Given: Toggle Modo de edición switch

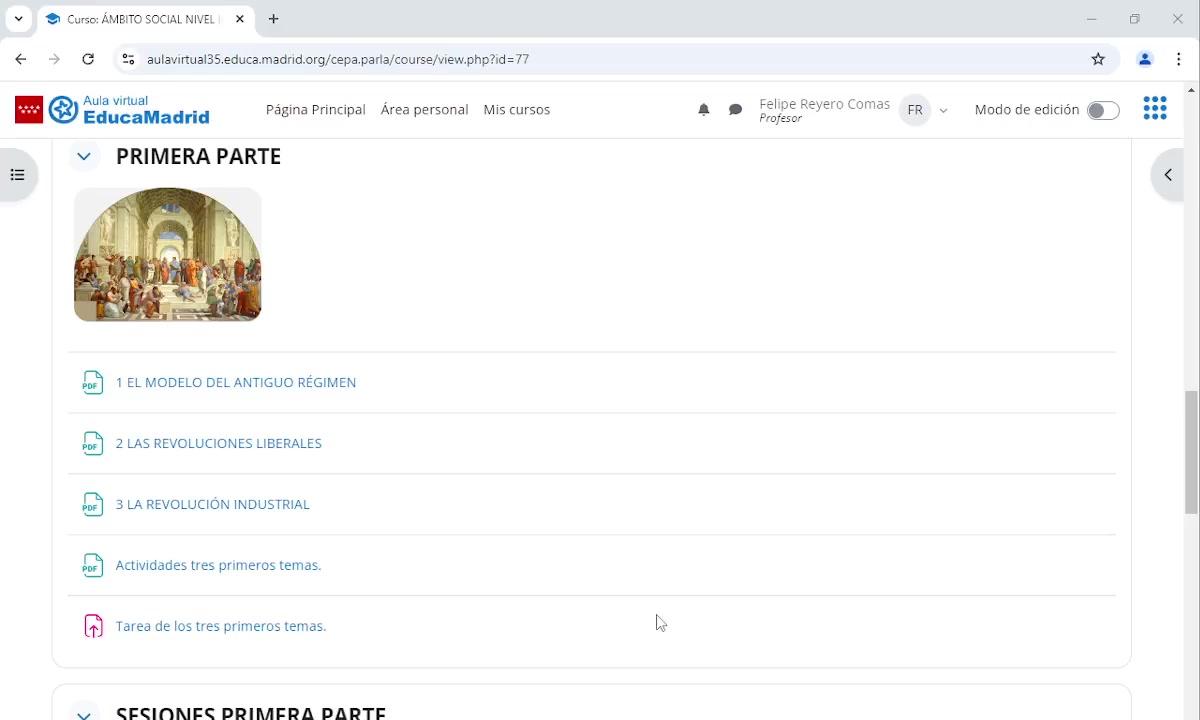Looking at the screenshot, I should [1103, 110].
